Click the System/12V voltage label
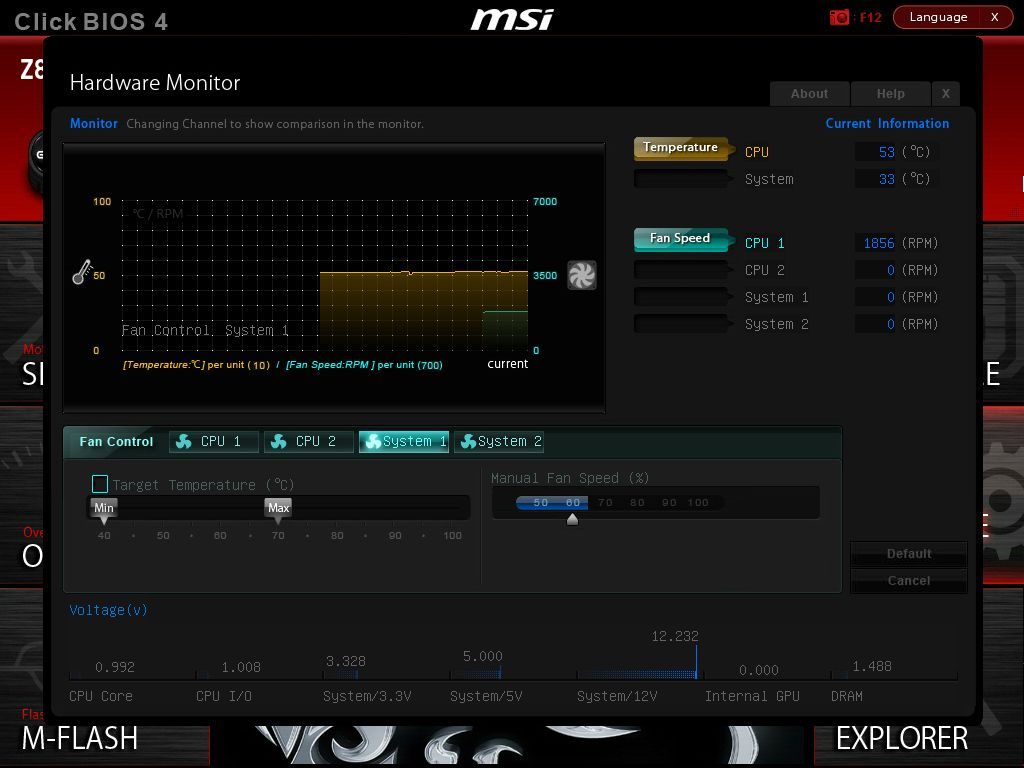 [617, 696]
